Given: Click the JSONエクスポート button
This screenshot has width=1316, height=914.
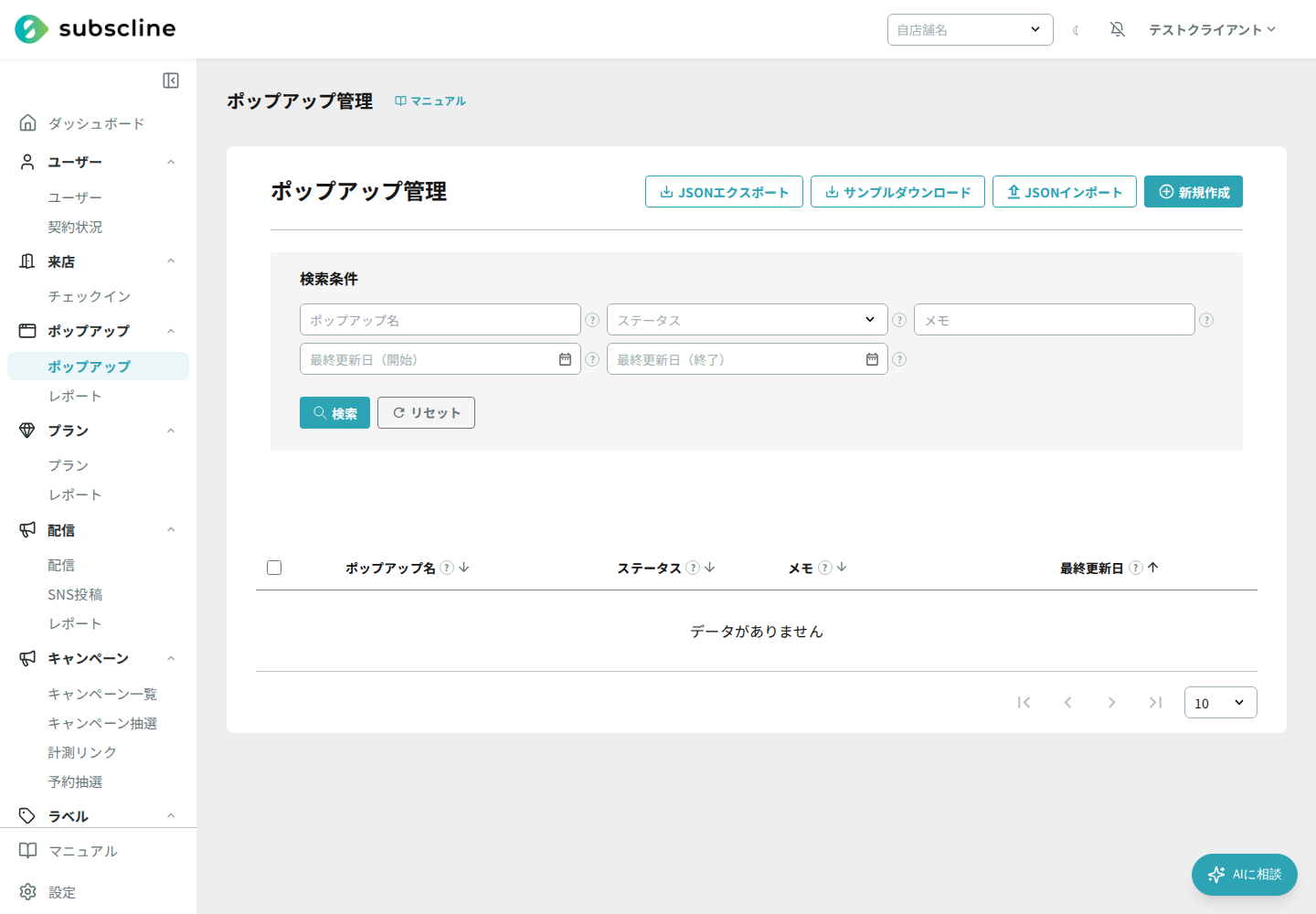Looking at the screenshot, I should click(724, 192).
